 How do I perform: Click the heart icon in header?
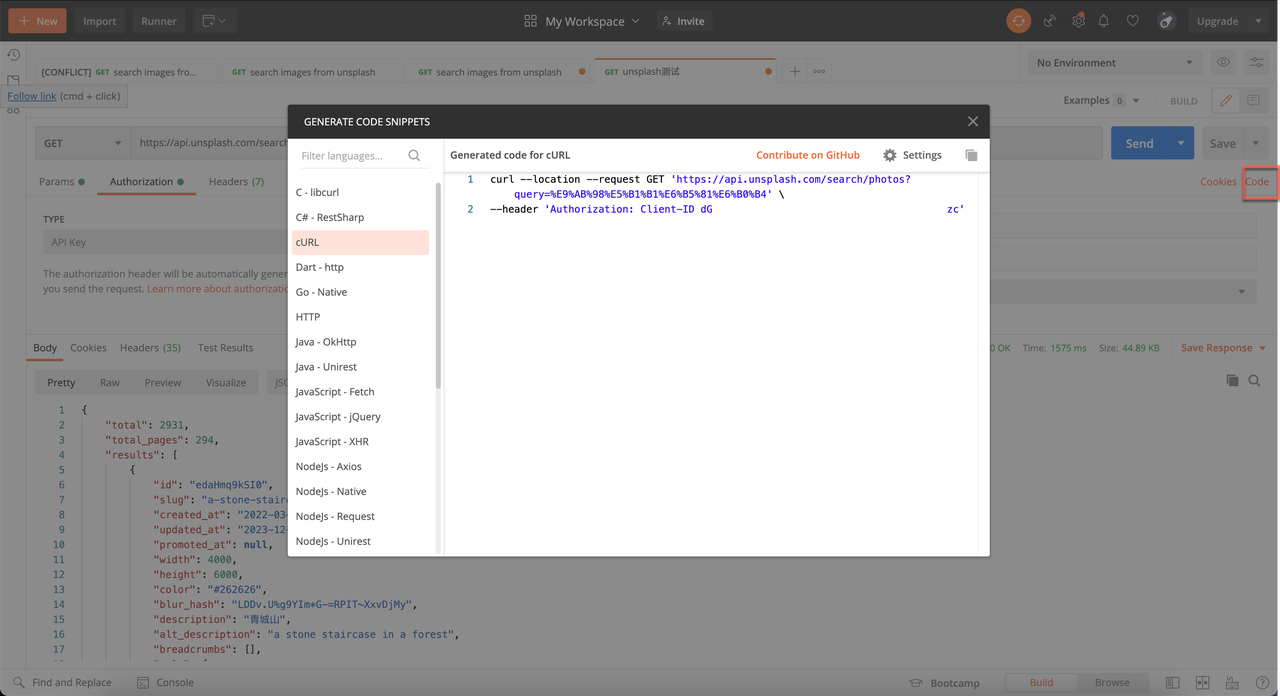[1132, 21]
